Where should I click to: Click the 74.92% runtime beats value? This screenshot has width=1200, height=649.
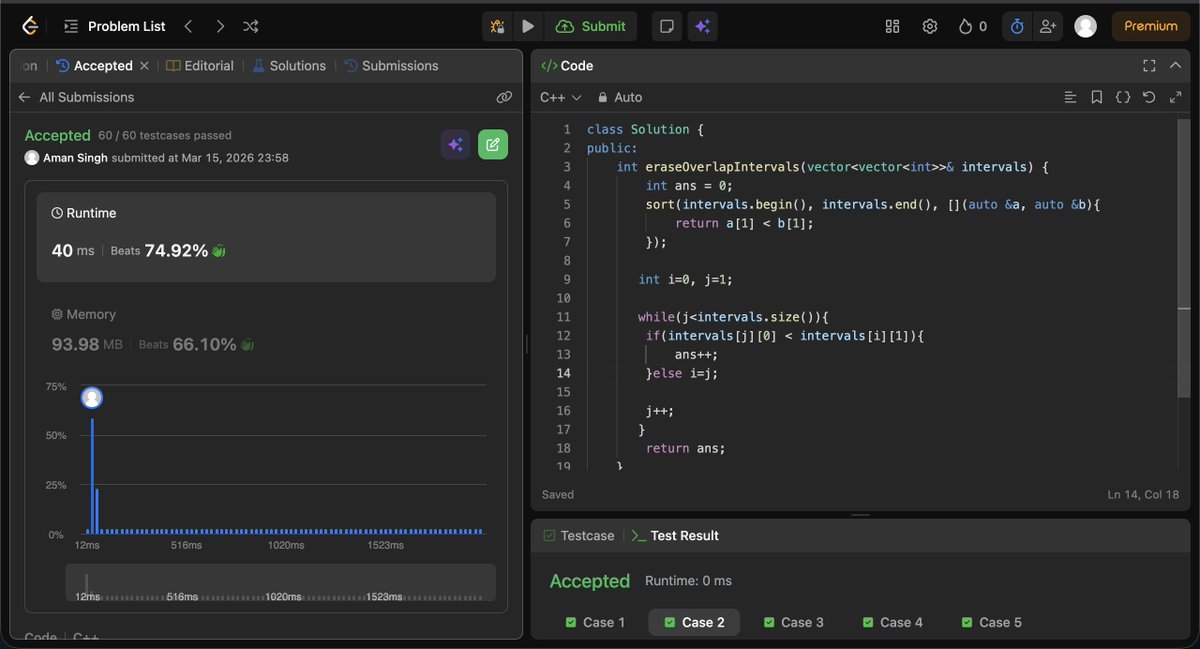point(176,250)
